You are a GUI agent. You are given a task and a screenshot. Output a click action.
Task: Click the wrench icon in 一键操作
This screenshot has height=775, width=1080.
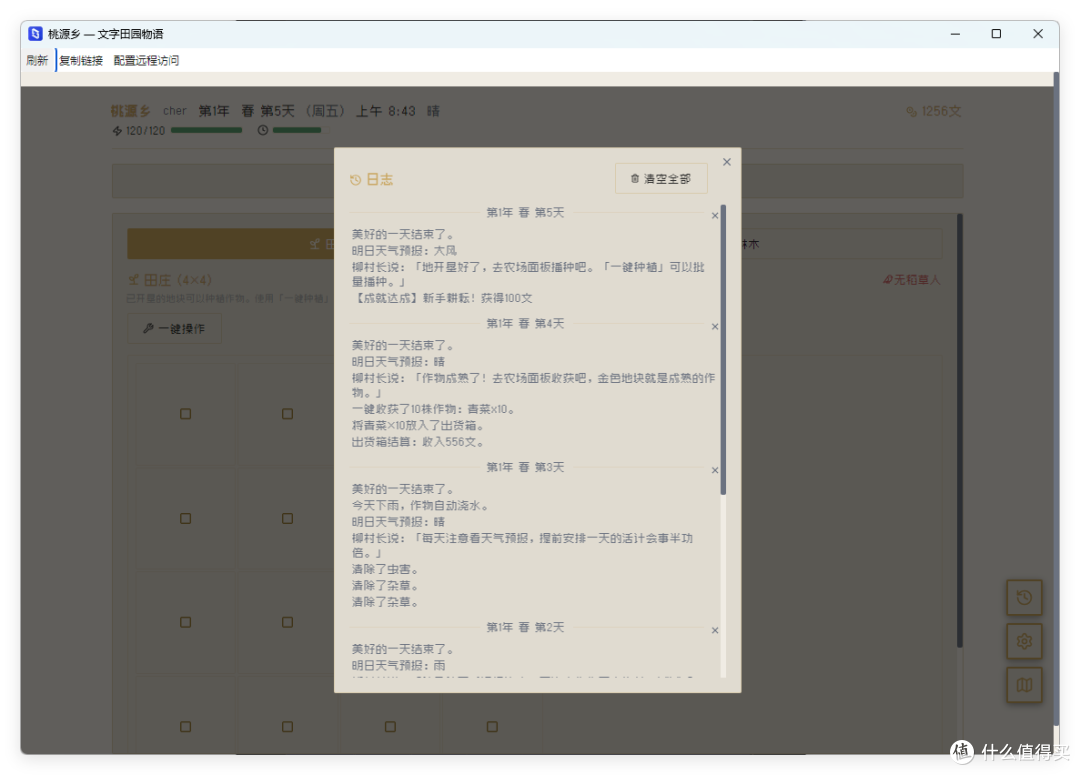(x=148, y=329)
